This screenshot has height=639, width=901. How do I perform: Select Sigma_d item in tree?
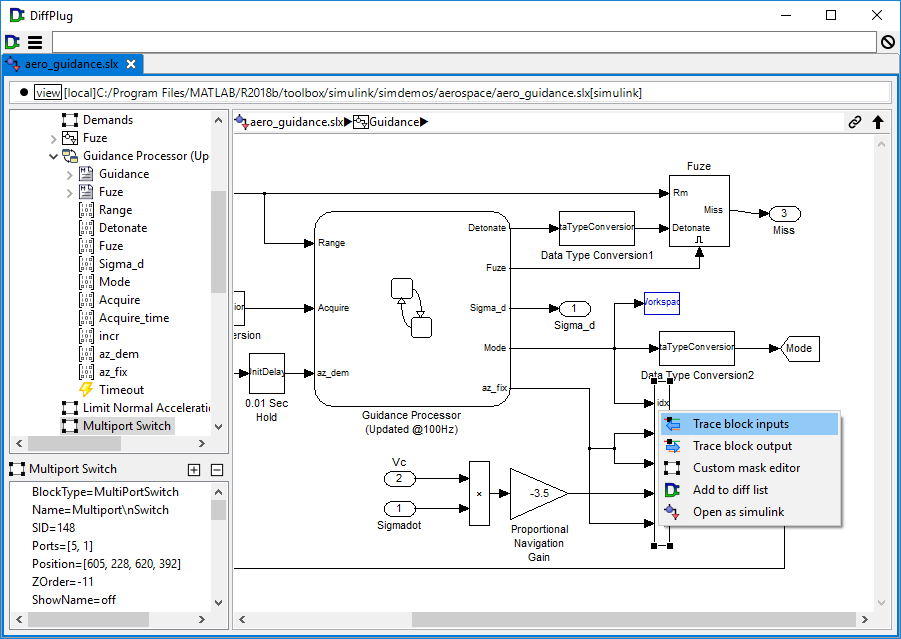click(x=121, y=264)
